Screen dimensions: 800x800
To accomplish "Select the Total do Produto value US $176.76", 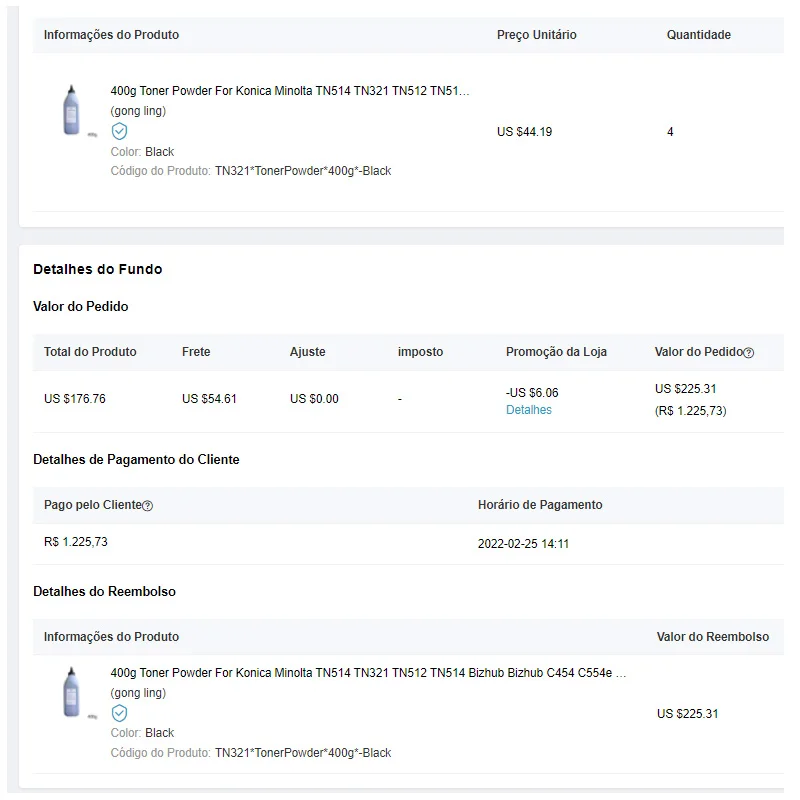I will click(x=75, y=399).
